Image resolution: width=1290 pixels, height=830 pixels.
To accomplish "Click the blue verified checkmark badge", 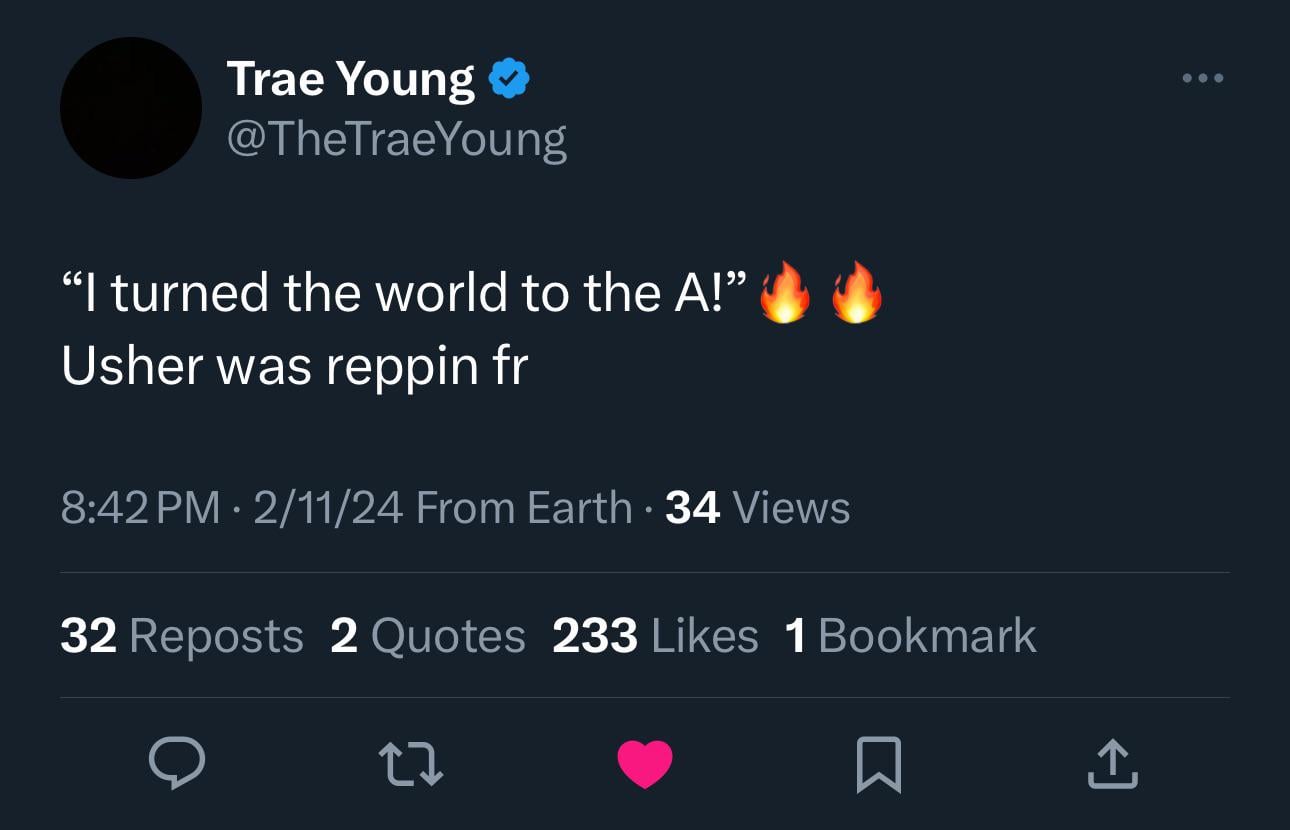I will pos(509,80).
